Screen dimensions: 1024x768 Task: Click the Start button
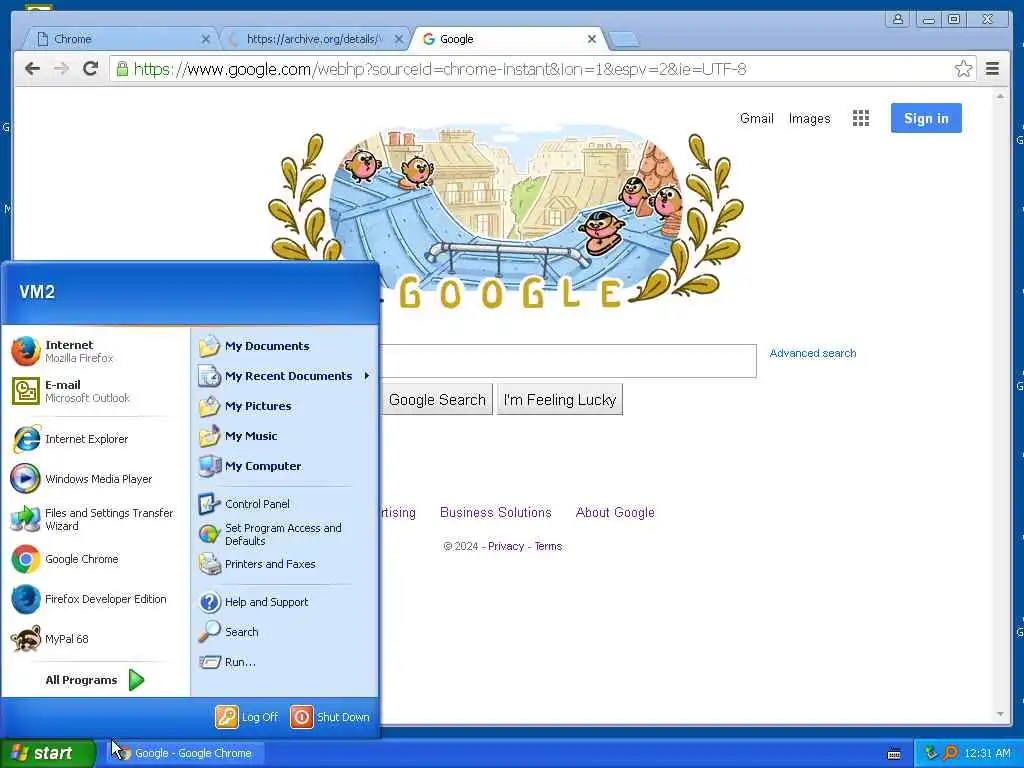click(47, 753)
